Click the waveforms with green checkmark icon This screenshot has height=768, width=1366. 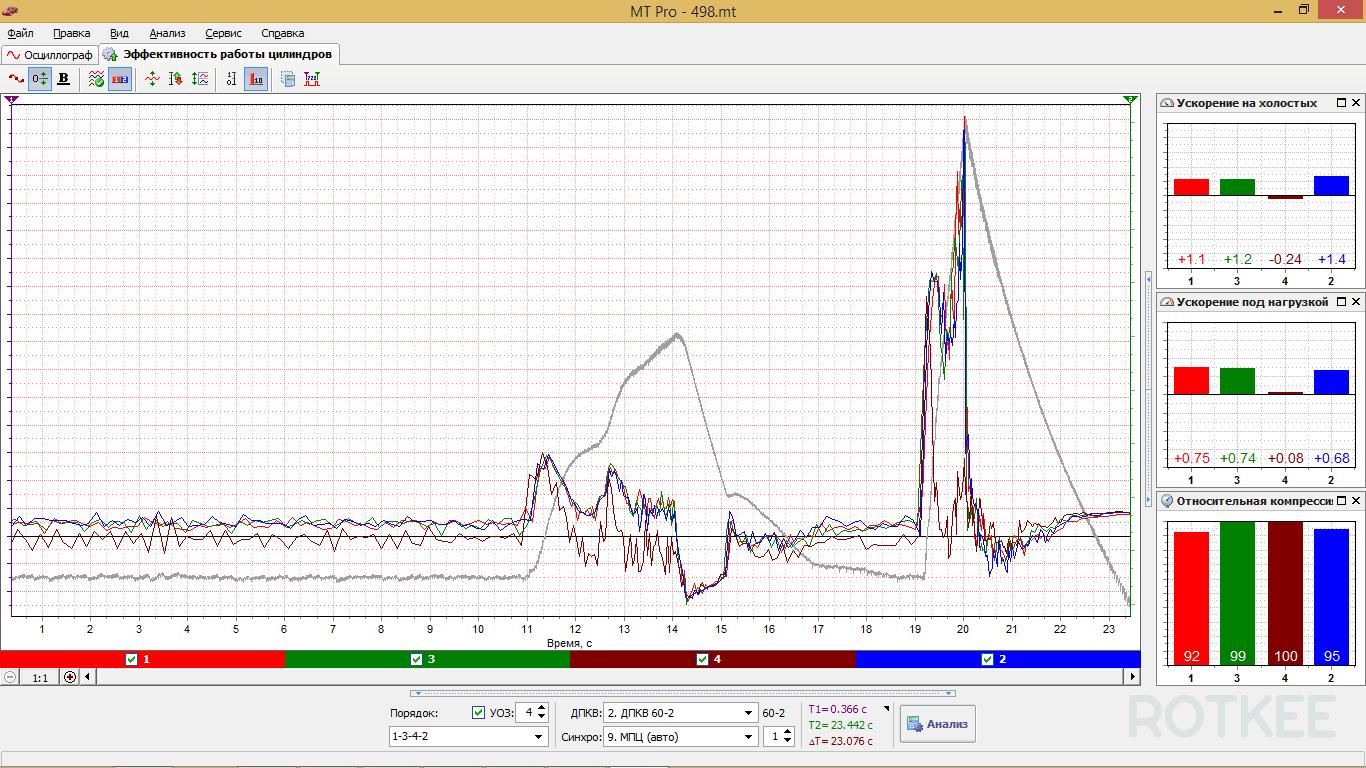(x=96, y=79)
